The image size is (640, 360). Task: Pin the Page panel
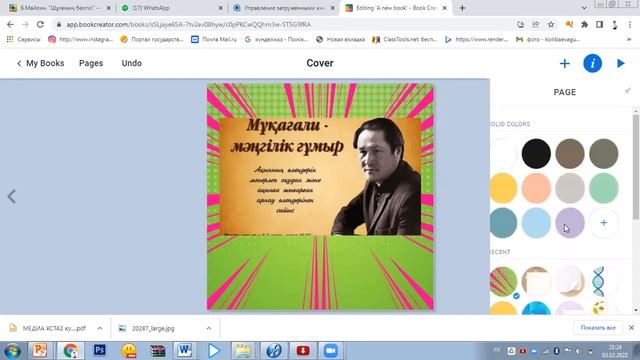pos(627,91)
